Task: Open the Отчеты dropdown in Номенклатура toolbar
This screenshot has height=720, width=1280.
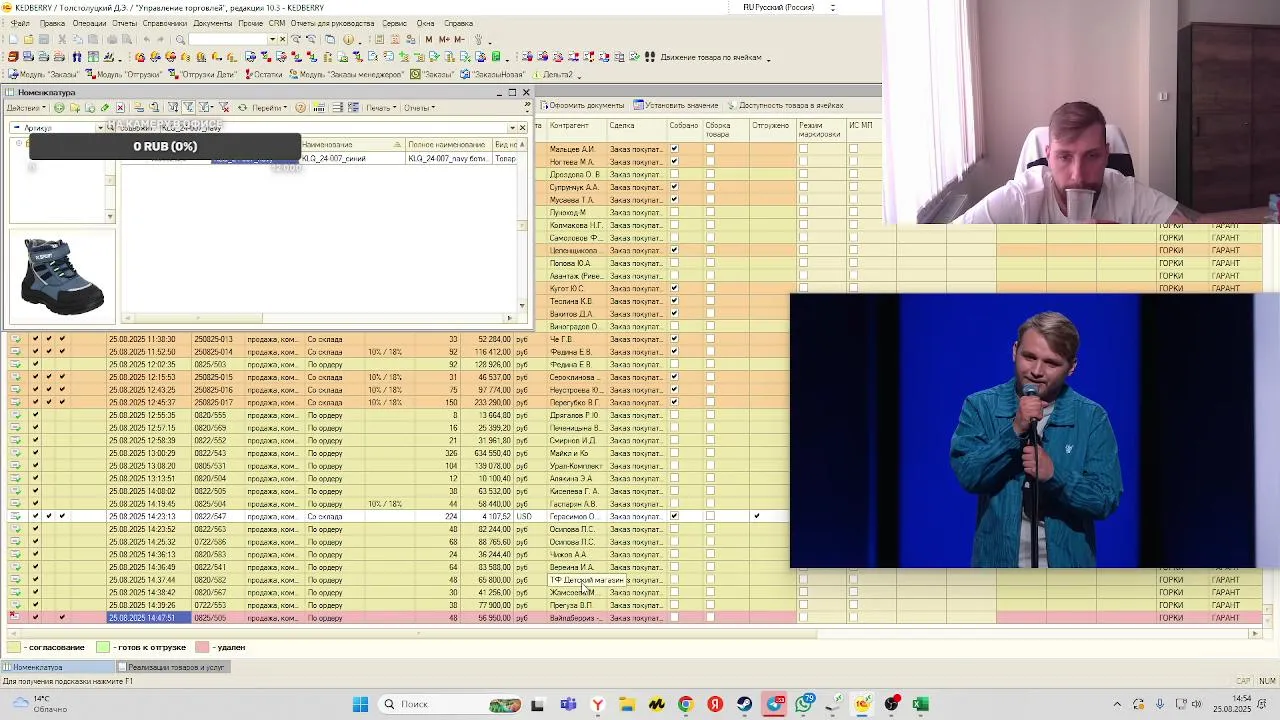Action: (419, 107)
